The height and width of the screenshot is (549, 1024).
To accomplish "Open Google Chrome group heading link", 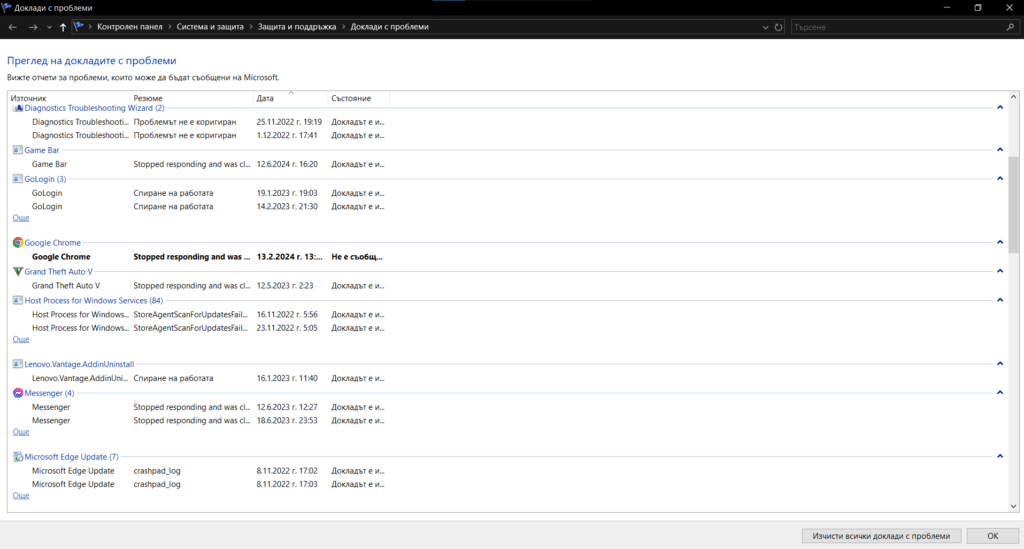I will (x=52, y=243).
